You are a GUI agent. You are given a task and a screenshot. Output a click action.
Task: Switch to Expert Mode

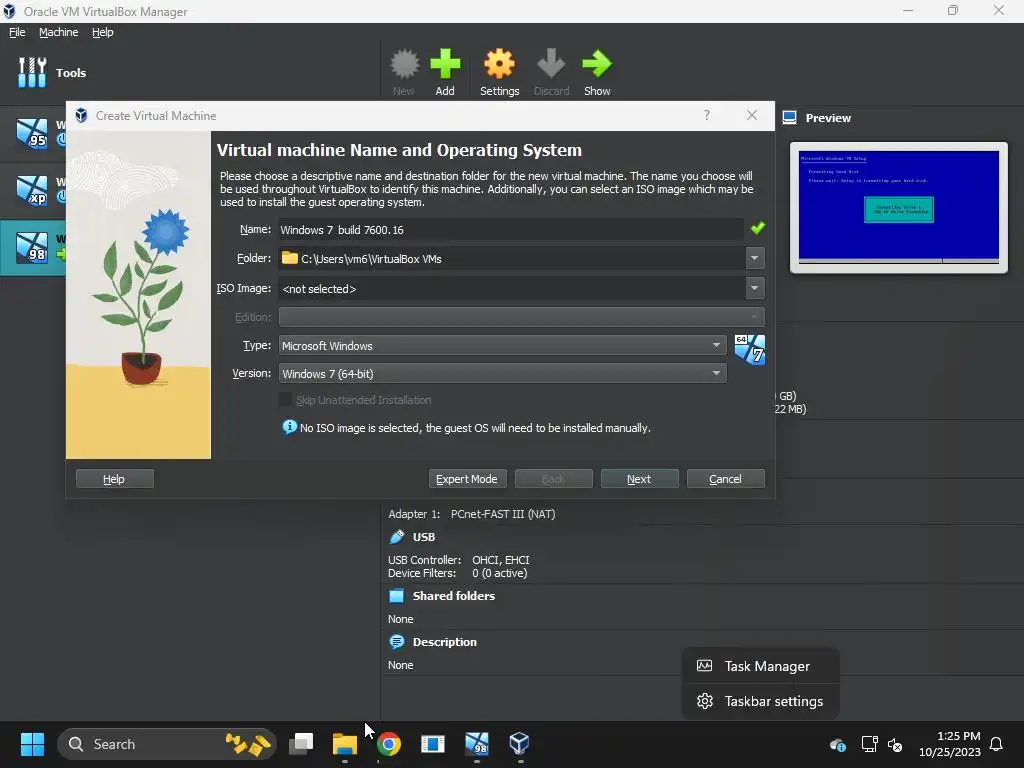[x=466, y=479]
